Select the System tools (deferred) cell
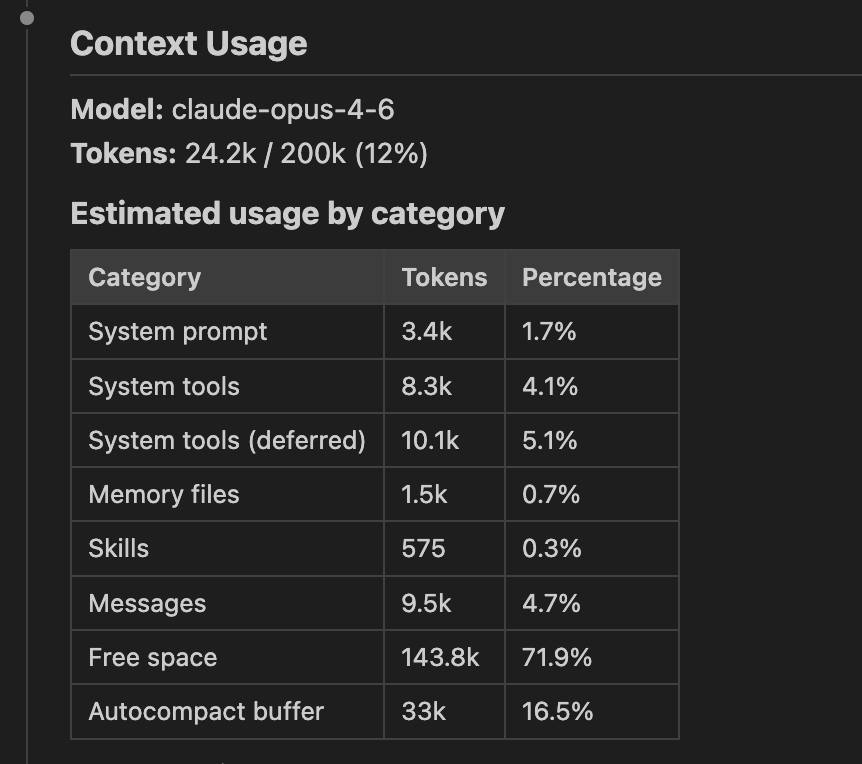 tap(226, 440)
